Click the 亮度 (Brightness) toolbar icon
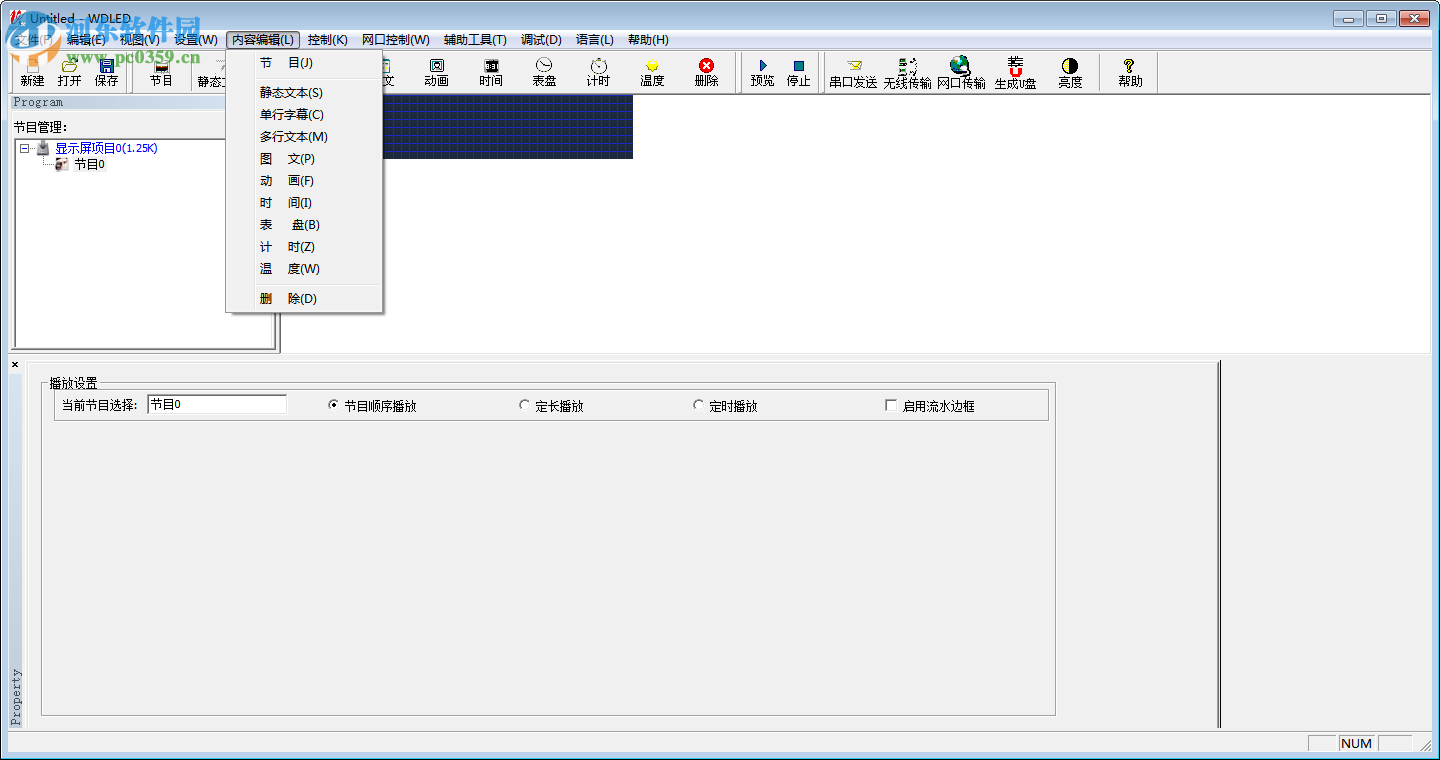1440x760 pixels. 1070,73
